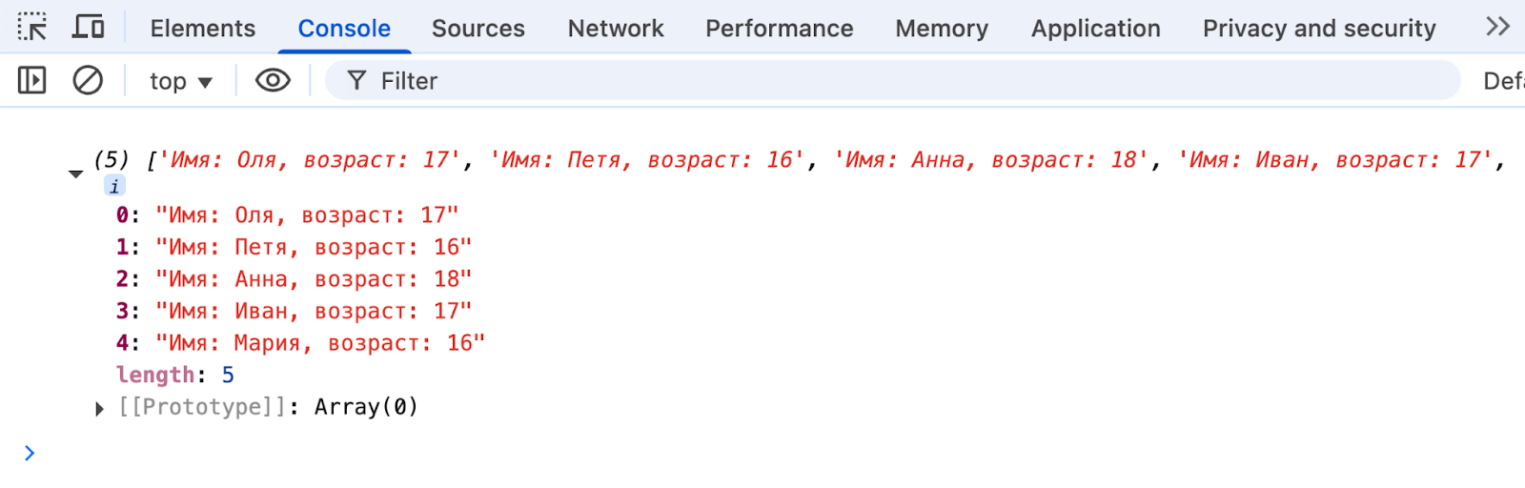
Task: Show more DevTools tabs with double chevron
Action: point(1497,27)
